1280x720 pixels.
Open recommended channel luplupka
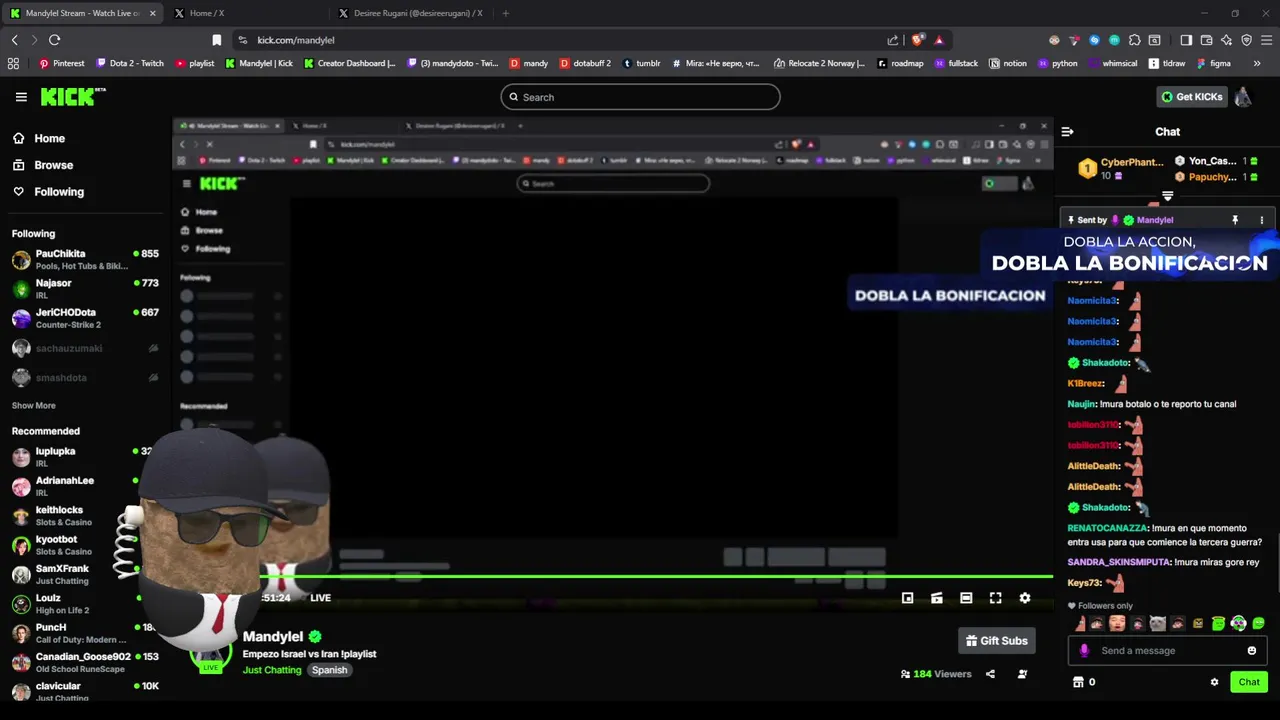pyautogui.click(x=85, y=457)
